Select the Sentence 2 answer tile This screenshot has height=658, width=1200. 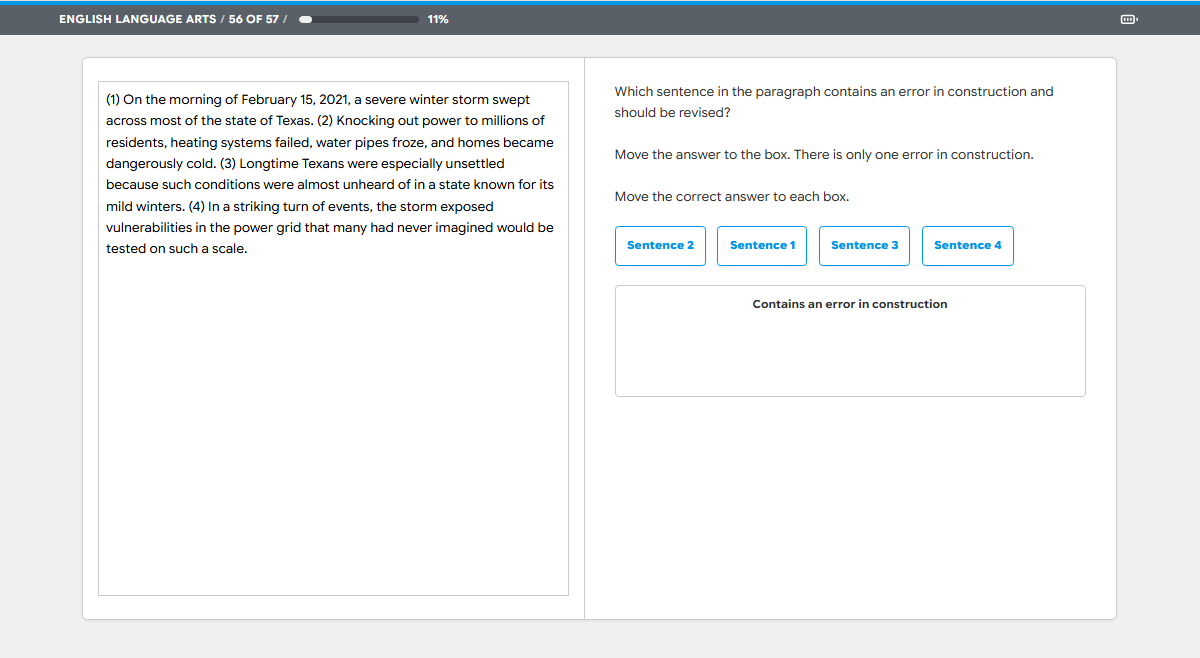(x=660, y=246)
